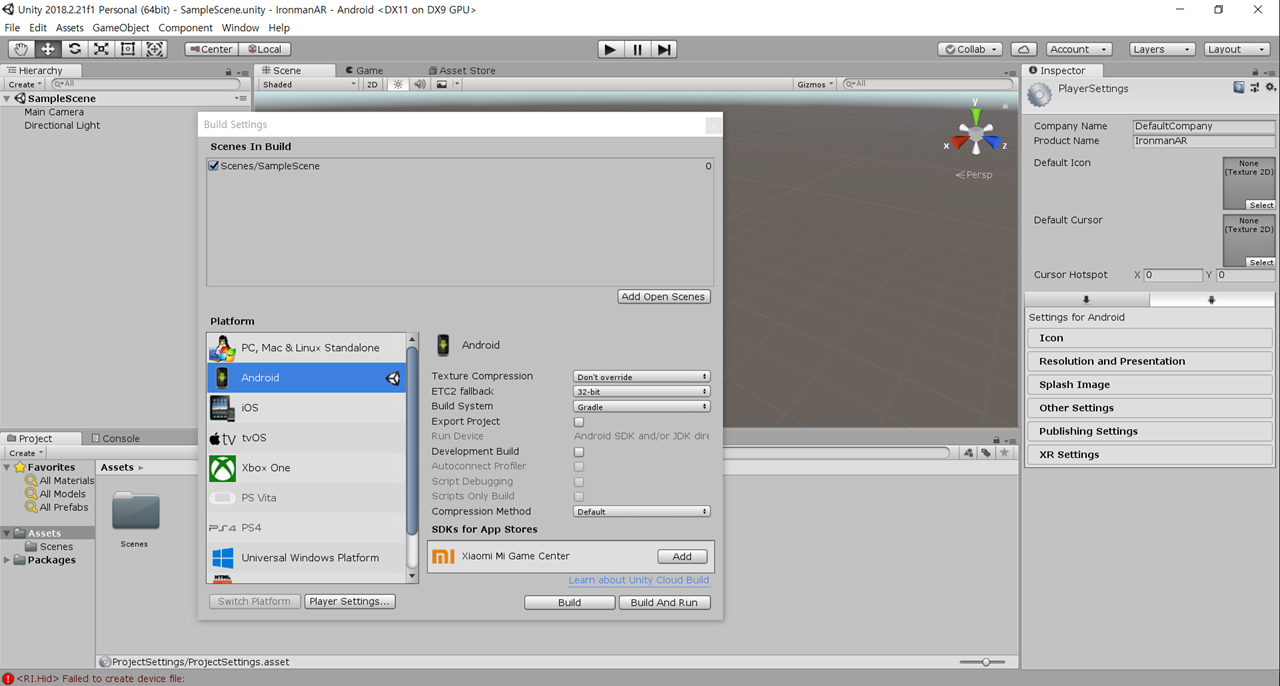The width and height of the screenshot is (1280, 686).
Task: Toggle handle rotation Local button
Action: pos(265,49)
